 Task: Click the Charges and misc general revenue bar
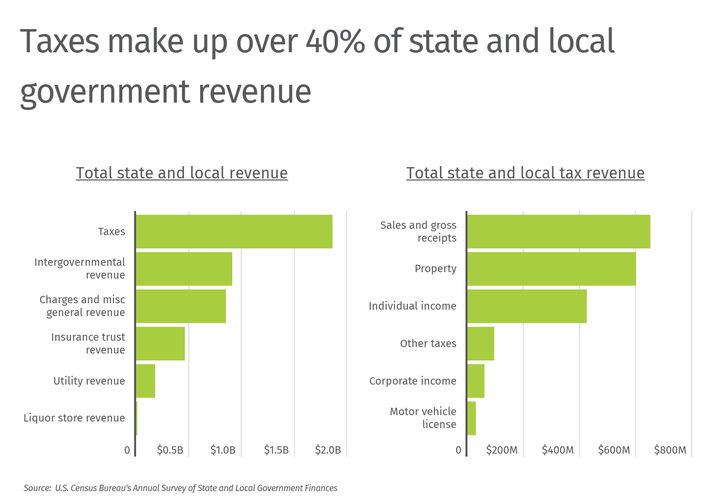coord(180,306)
